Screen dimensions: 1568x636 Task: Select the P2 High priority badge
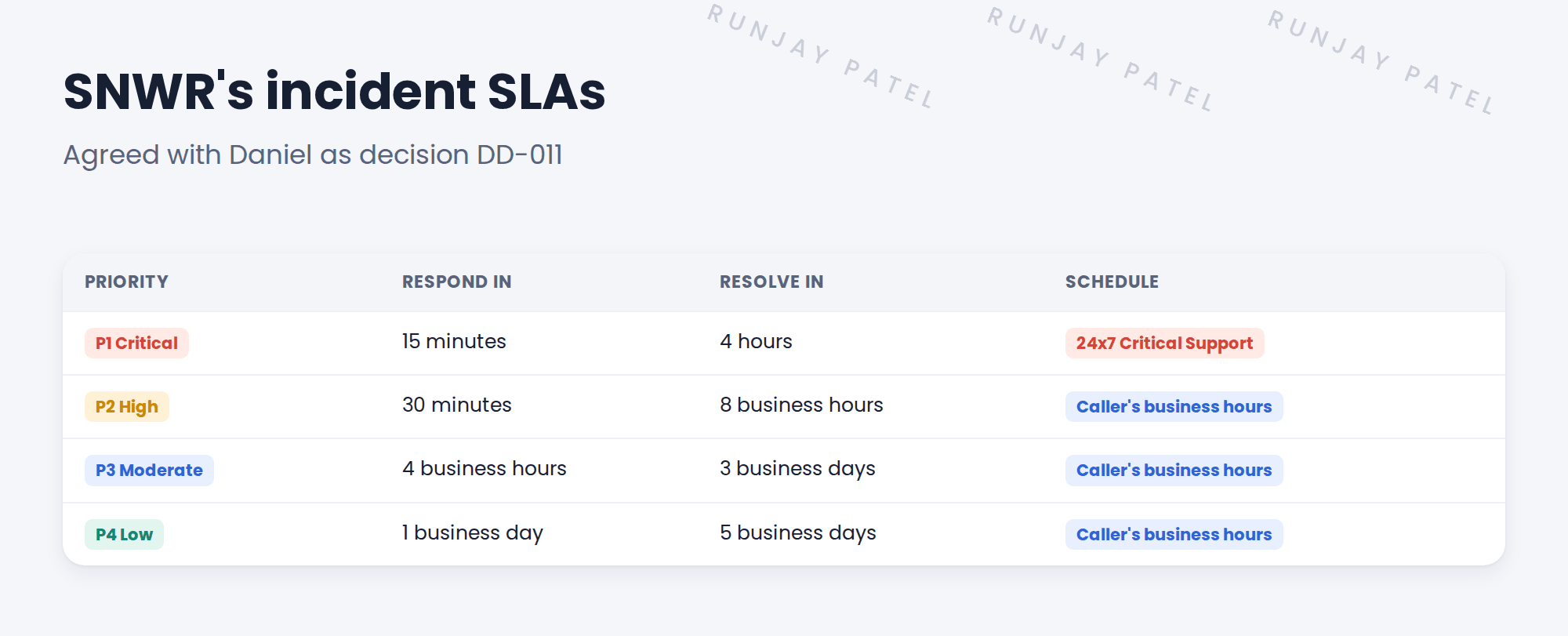click(127, 406)
